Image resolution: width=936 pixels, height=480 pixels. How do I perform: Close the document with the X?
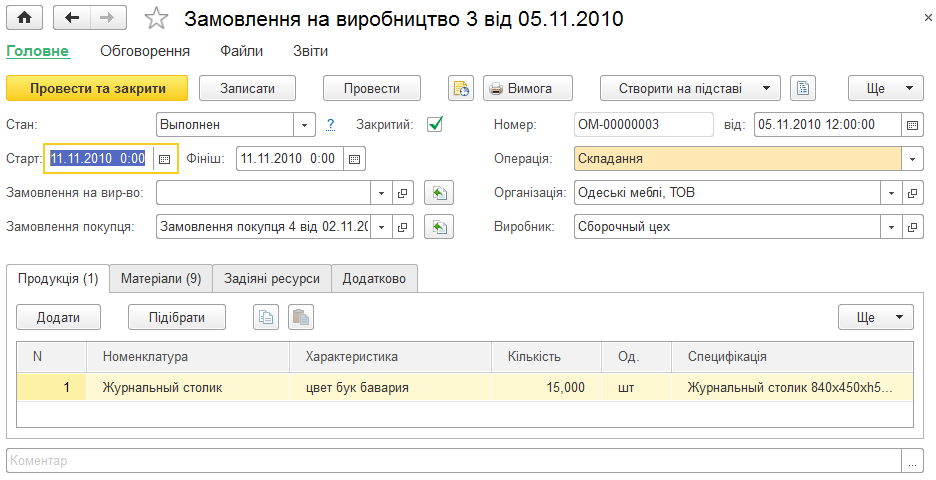pos(928,19)
